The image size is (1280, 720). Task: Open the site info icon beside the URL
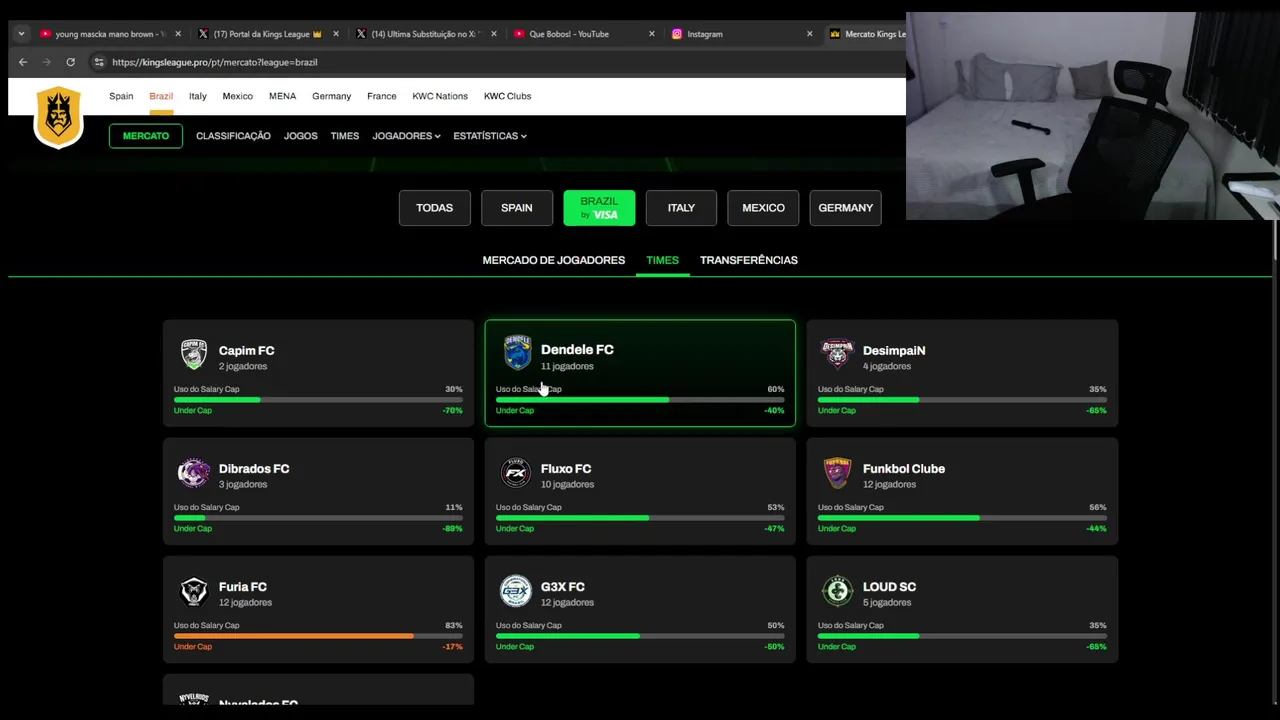click(x=99, y=62)
